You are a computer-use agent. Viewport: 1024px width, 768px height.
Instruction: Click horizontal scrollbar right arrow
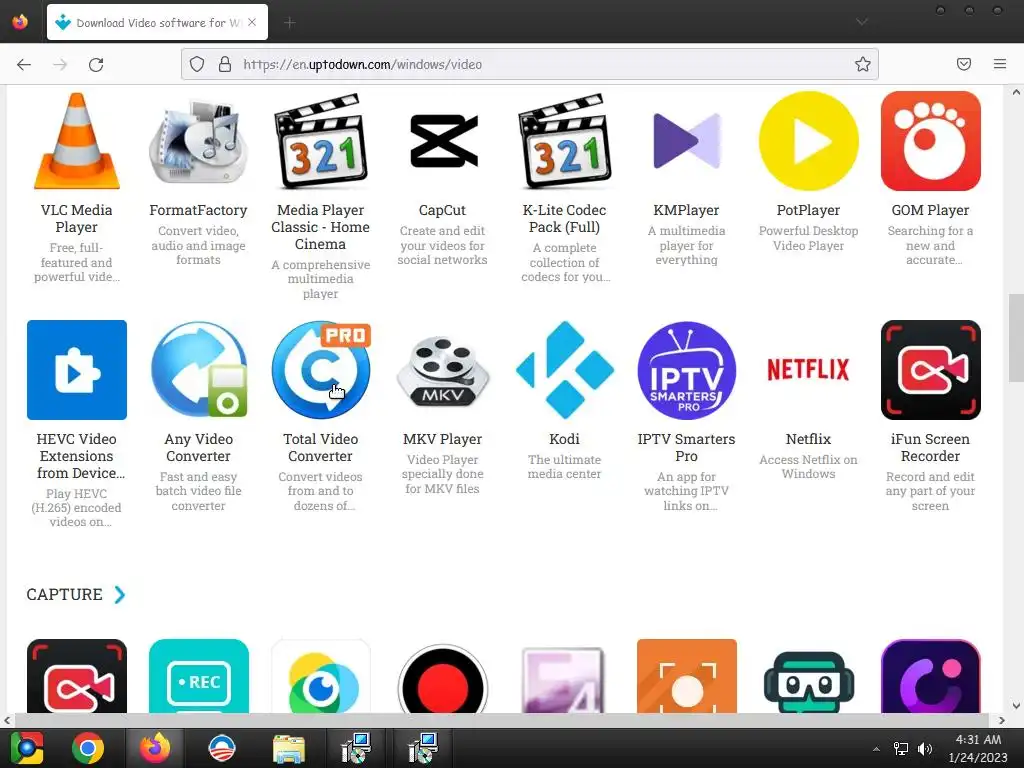(1002, 720)
